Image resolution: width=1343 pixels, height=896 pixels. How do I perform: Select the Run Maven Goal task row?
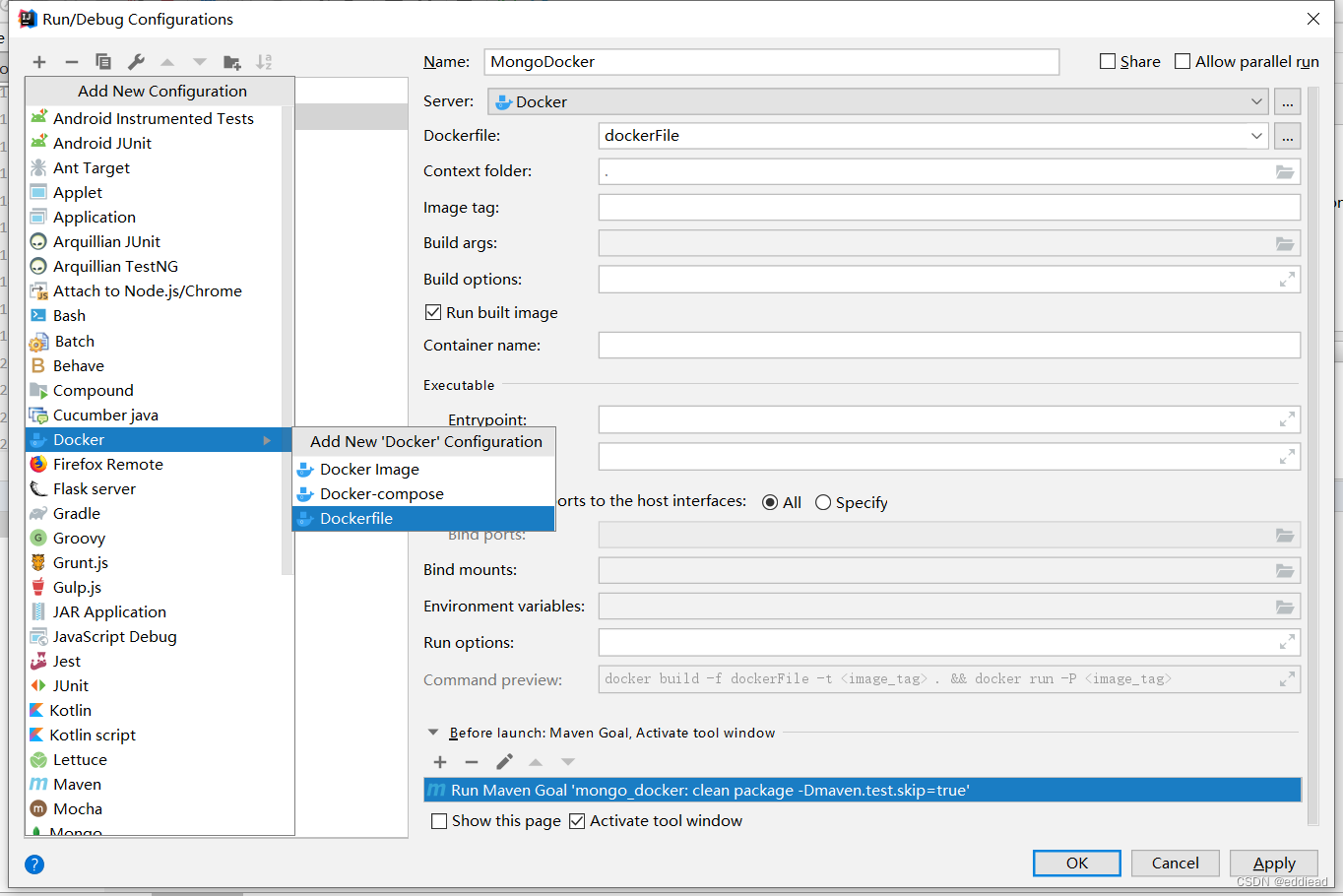(x=863, y=791)
